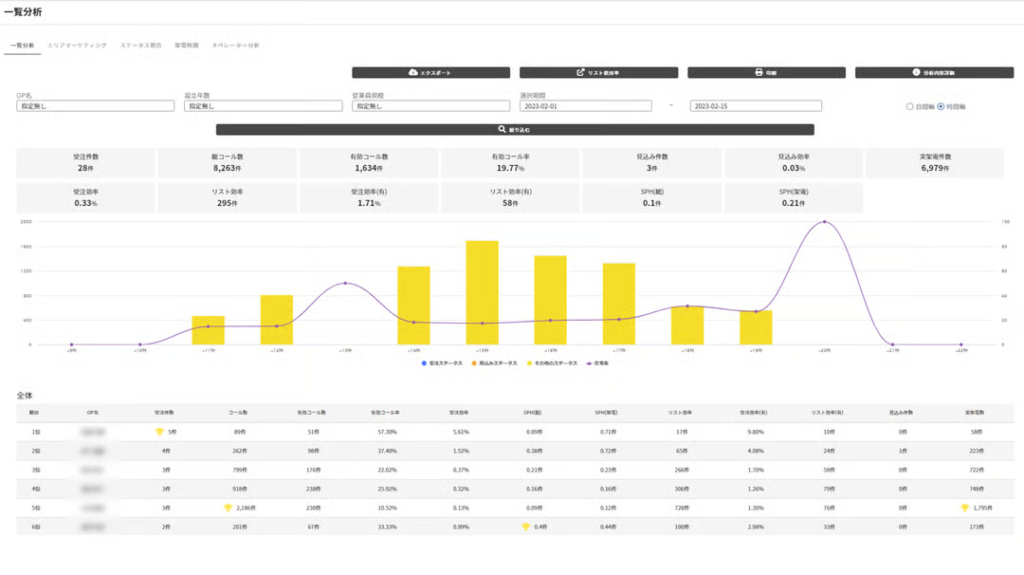Screen dimensions: 1024x575
Task: Switch to the エリアマーケティング tab
Action: coord(77,46)
